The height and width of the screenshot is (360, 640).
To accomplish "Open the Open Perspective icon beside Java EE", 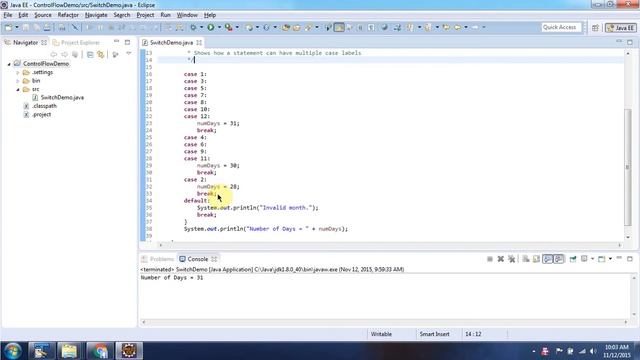I will [596, 28].
